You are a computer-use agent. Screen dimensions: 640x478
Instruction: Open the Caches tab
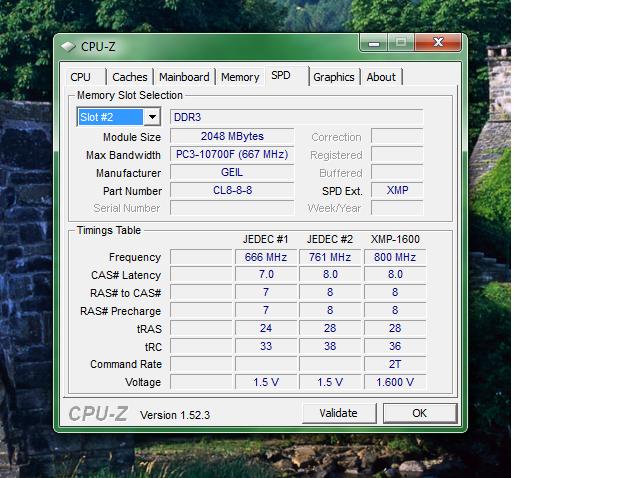(x=129, y=77)
